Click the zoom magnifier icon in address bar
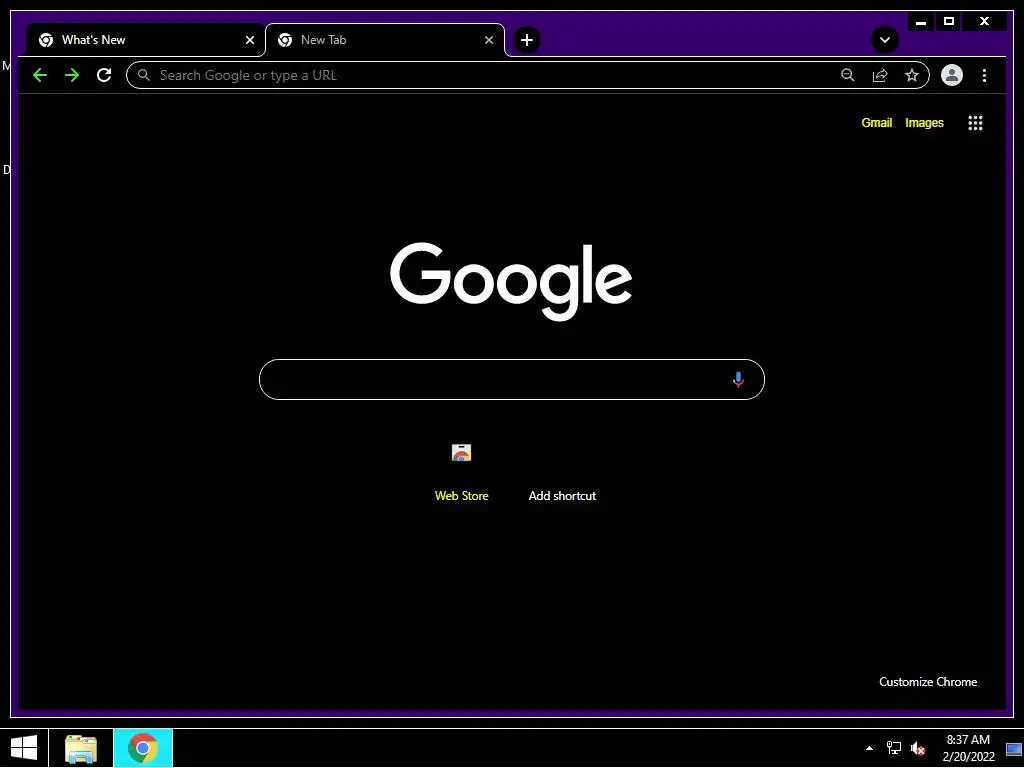This screenshot has height=768, width=1024. tap(848, 75)
